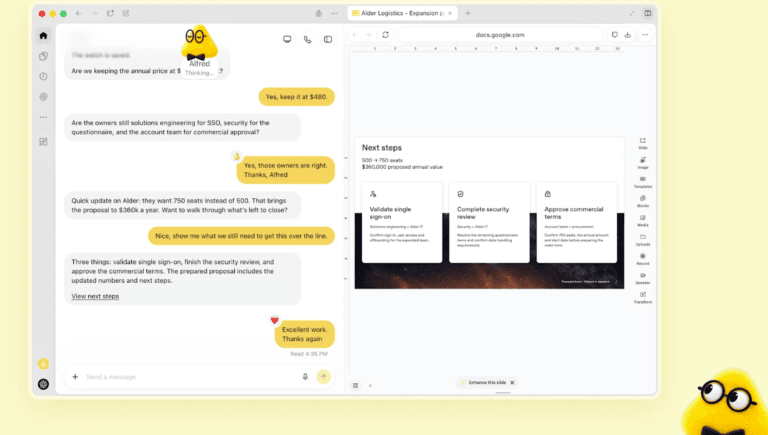The width and height of the screenshot is (768, 435).
Task: Click the microphone icon in message box
Action: (x=305, y=377)
